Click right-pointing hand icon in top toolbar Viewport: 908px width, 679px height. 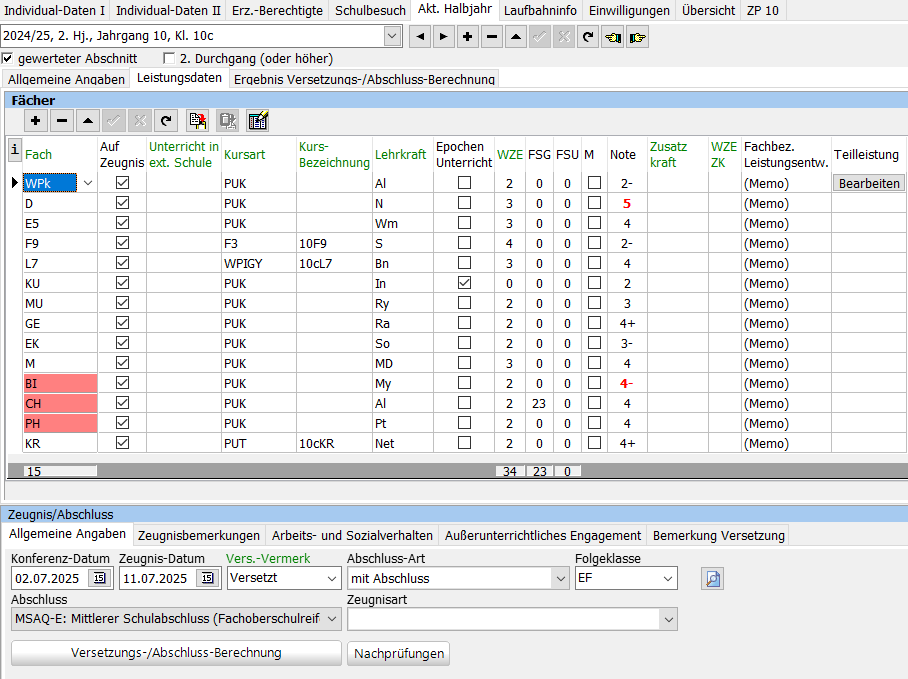[637, 37]
